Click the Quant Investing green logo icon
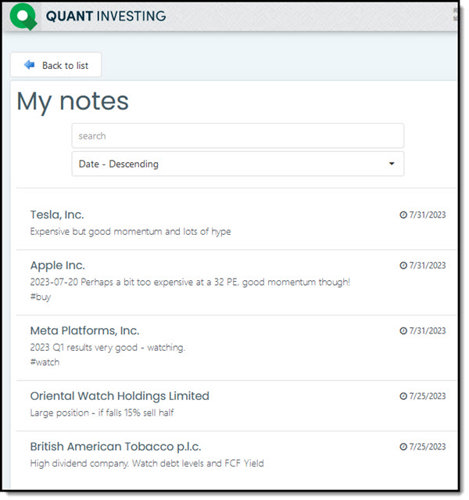This screenshot has height=500, width=469. point(23,16)
